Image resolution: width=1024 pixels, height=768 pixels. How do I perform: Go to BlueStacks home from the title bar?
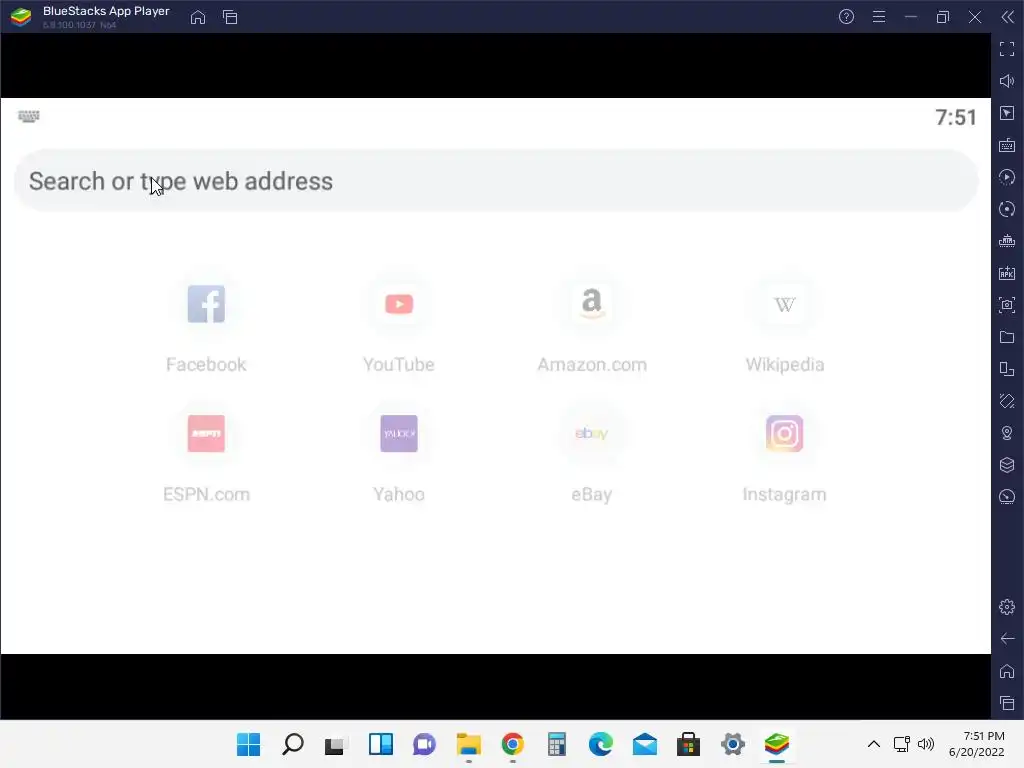[x=198, y=17]
